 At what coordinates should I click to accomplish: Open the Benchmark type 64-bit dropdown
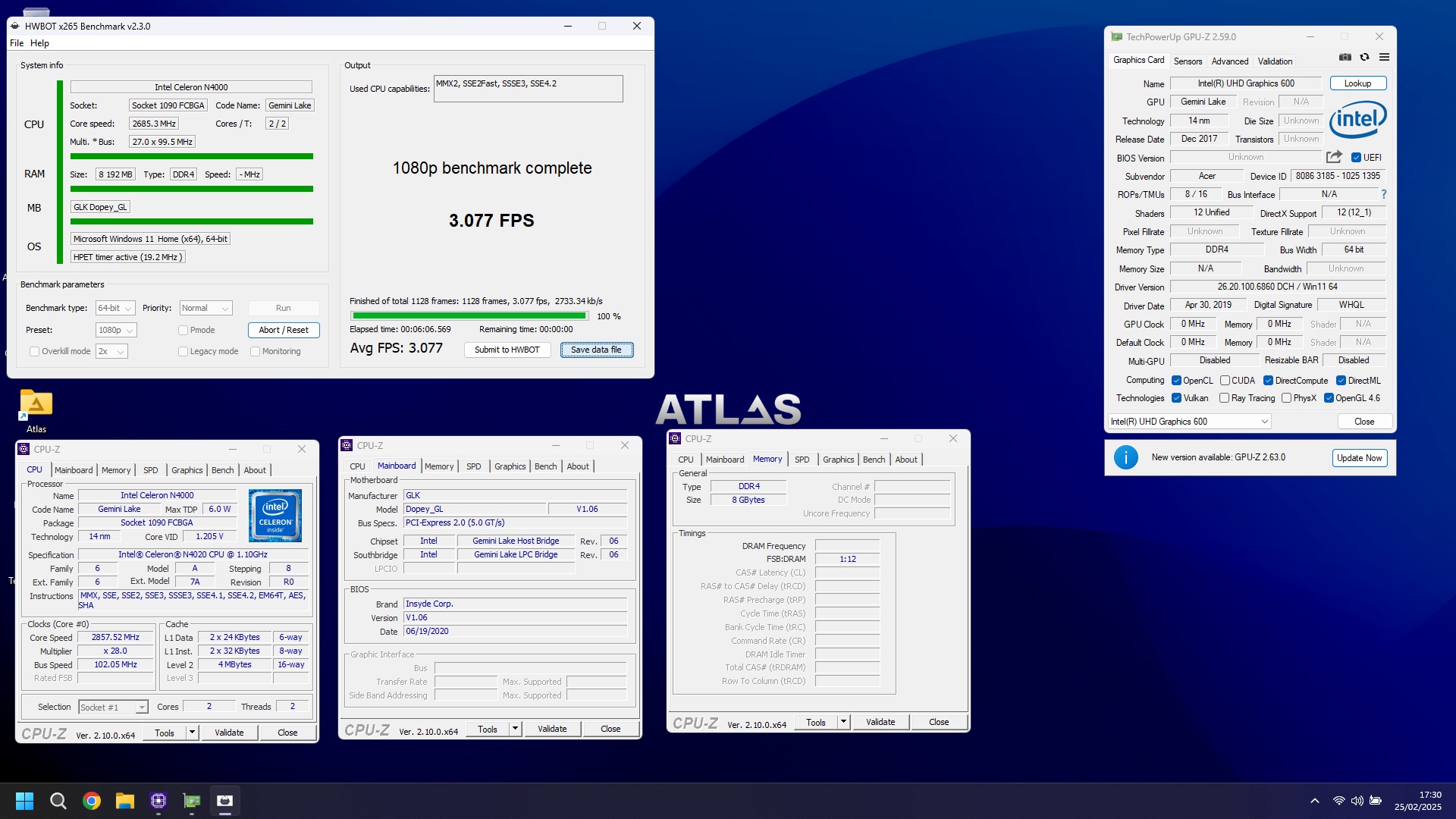(115, 308)
